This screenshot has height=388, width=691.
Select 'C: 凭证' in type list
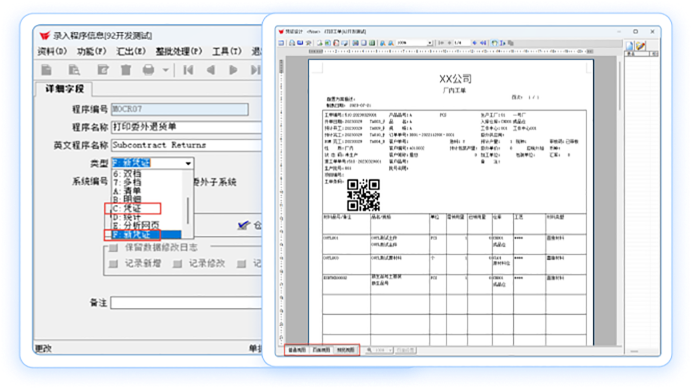pos(133,208)
